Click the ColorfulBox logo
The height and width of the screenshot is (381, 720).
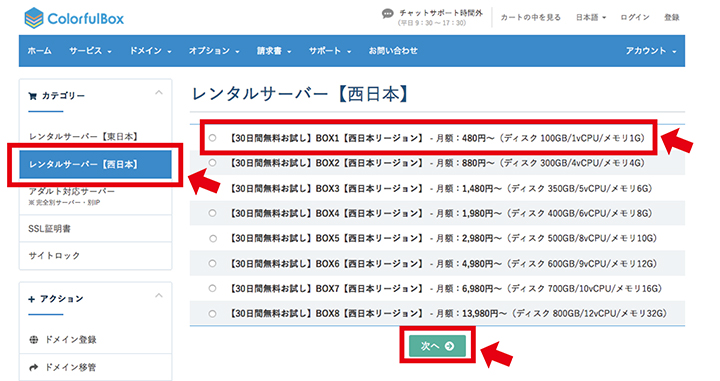(x=74, y=18)
